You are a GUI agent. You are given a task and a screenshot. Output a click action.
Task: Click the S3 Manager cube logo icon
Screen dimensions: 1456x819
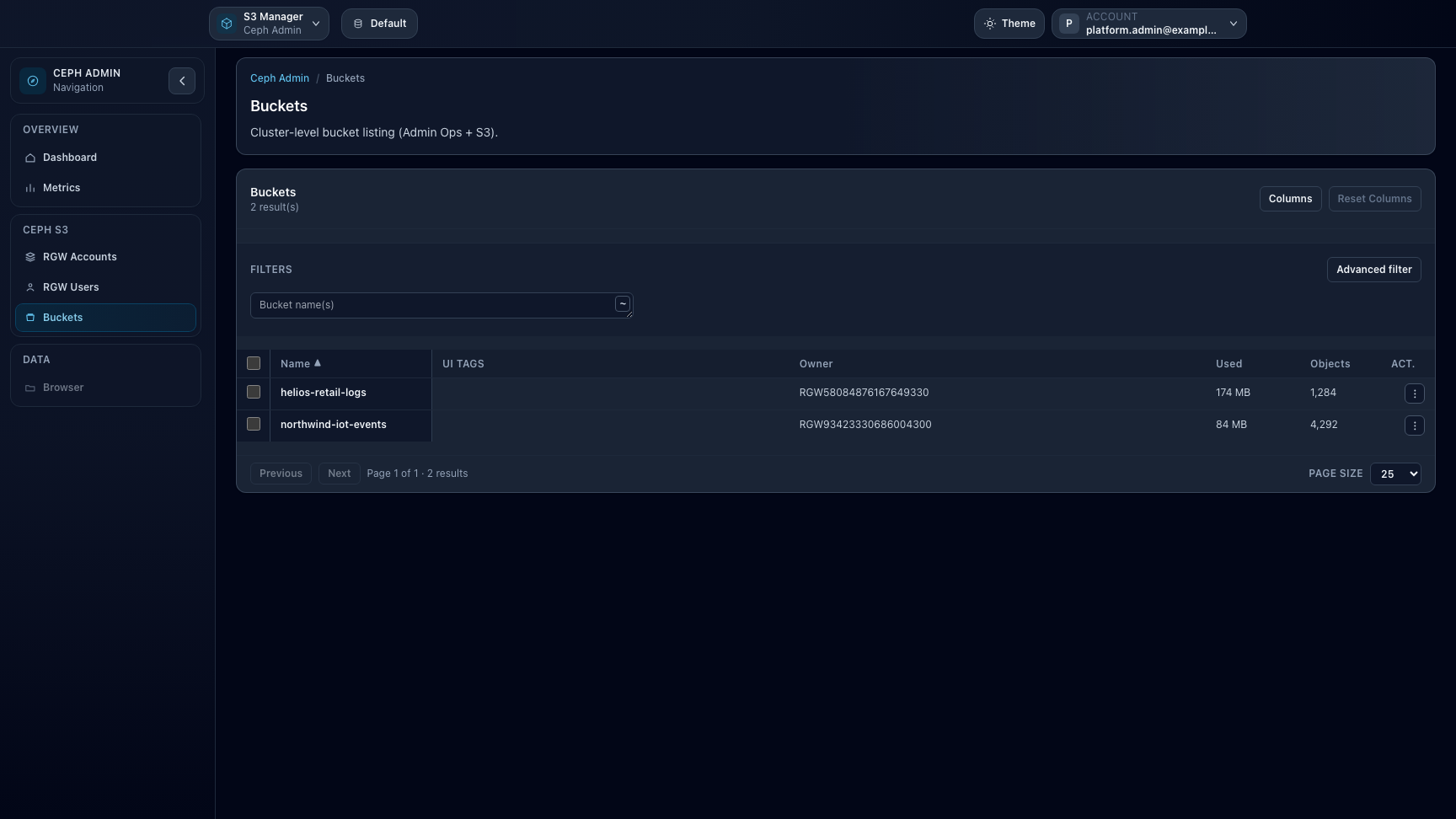[x=226, y=23]
